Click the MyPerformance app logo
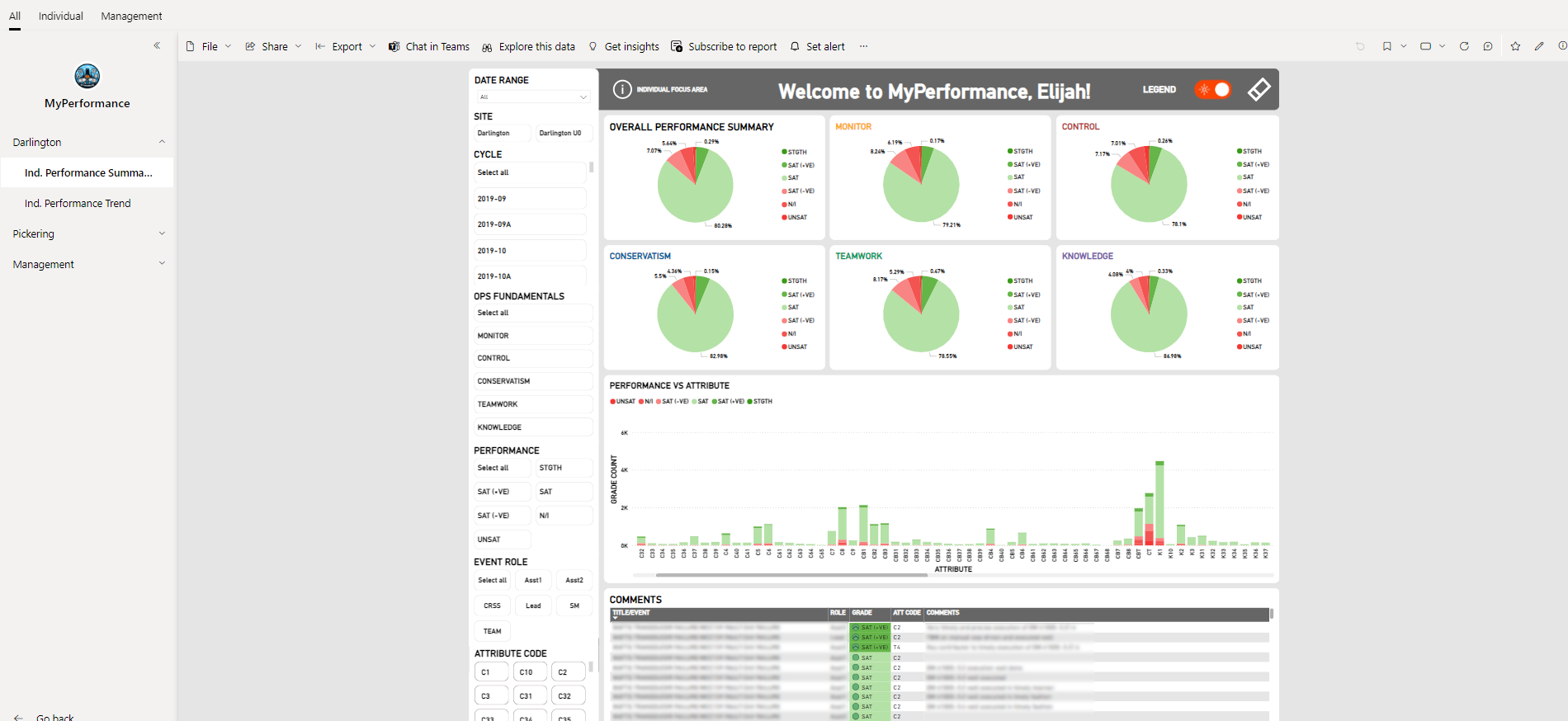 [87, 76]
